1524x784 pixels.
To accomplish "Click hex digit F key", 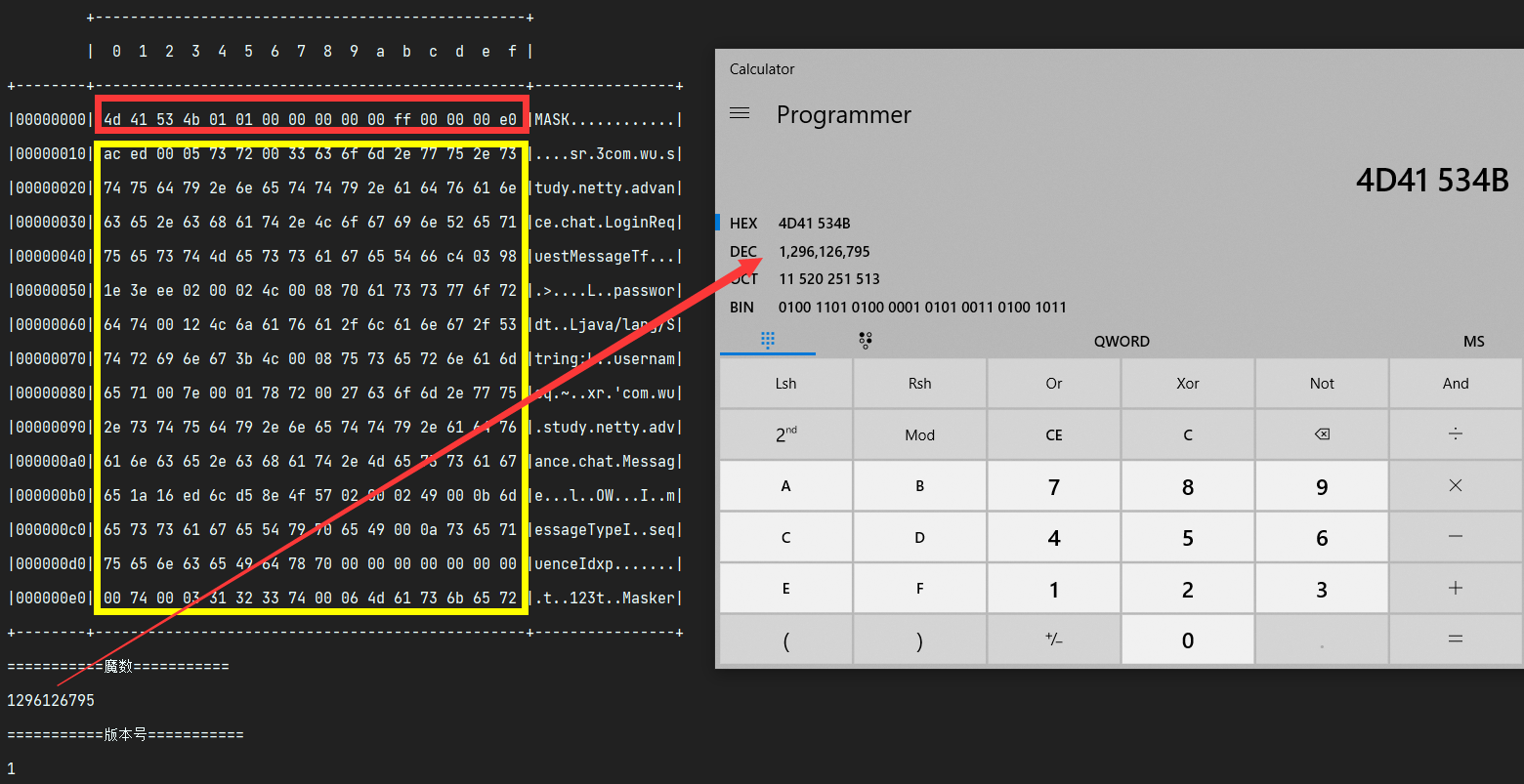I will coord(919,589).
